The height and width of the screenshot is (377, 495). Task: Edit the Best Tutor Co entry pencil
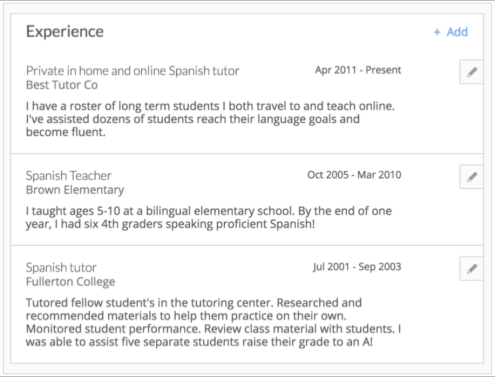[x=471, y=72]
